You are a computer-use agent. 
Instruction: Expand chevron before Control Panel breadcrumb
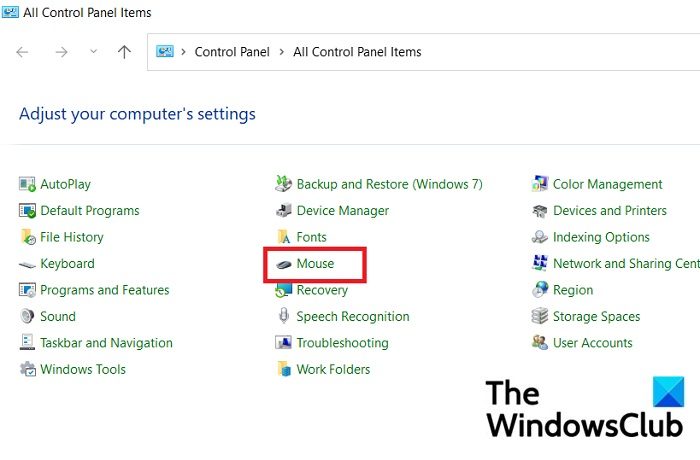[183, 52]
